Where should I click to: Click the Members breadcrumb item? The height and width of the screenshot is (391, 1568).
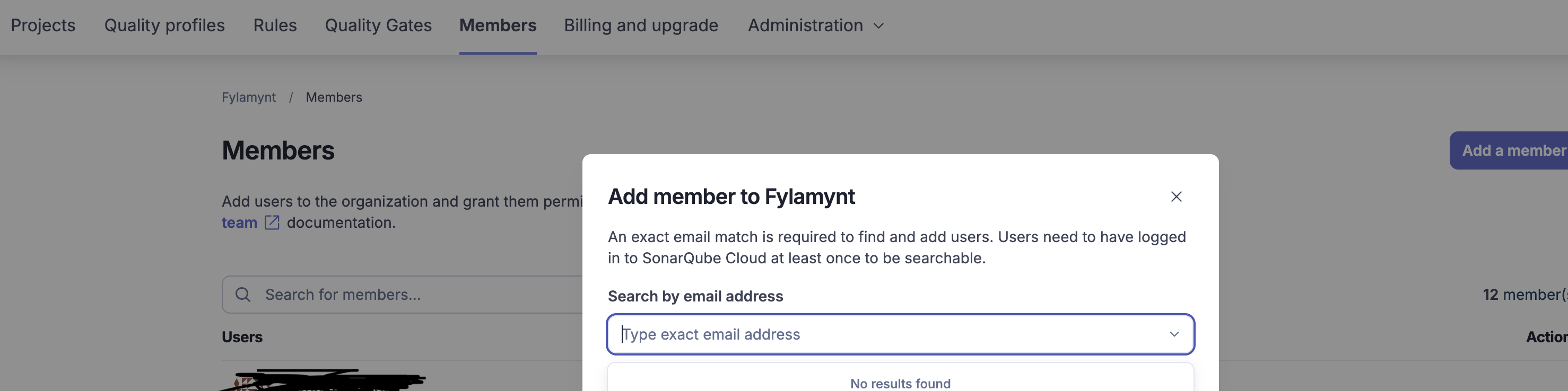334,97
